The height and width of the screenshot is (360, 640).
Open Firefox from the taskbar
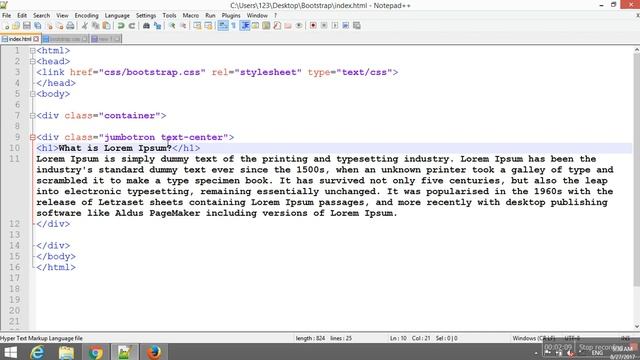click(x=154, y=352)
